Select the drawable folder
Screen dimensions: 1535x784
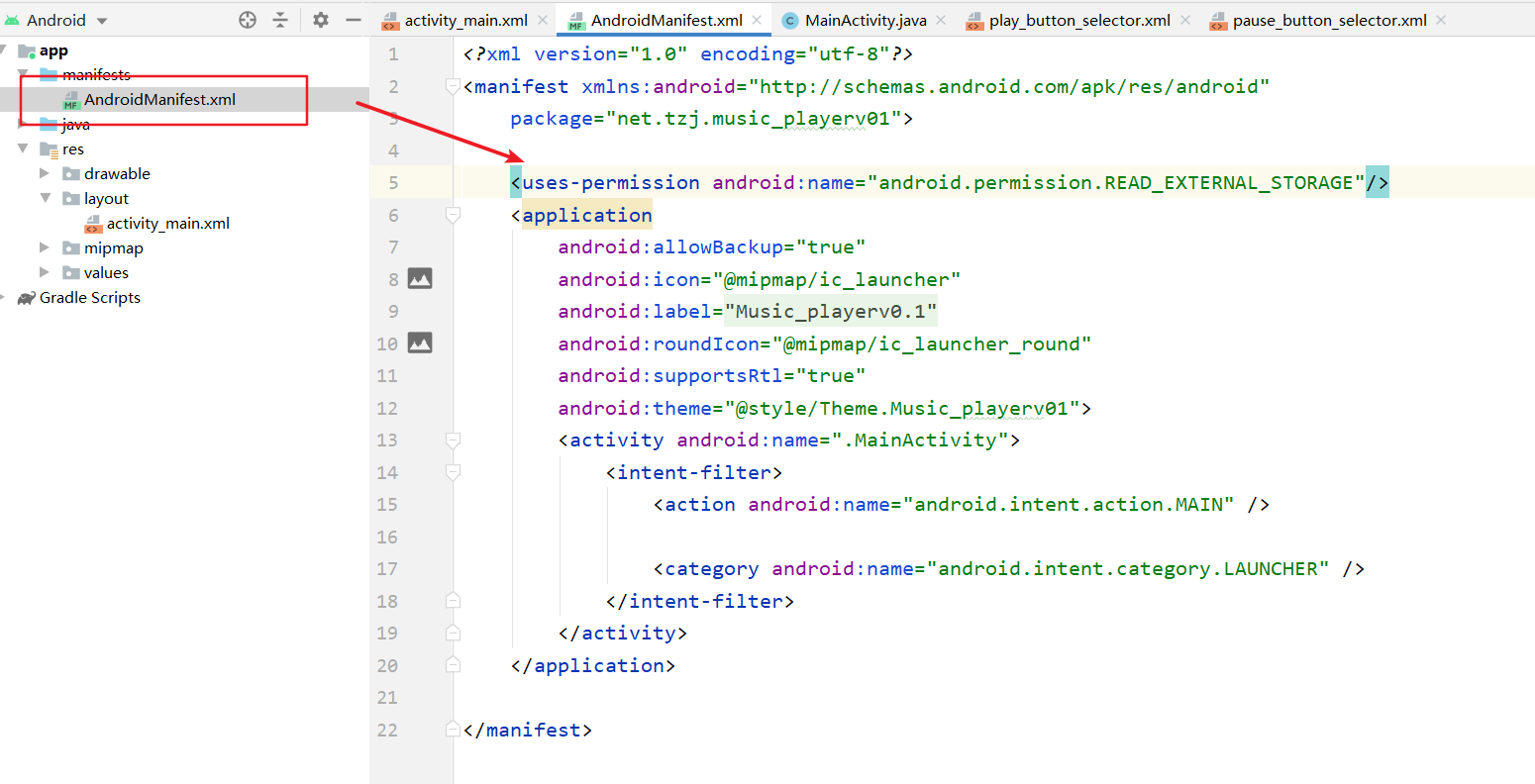(x=117, y=174)
